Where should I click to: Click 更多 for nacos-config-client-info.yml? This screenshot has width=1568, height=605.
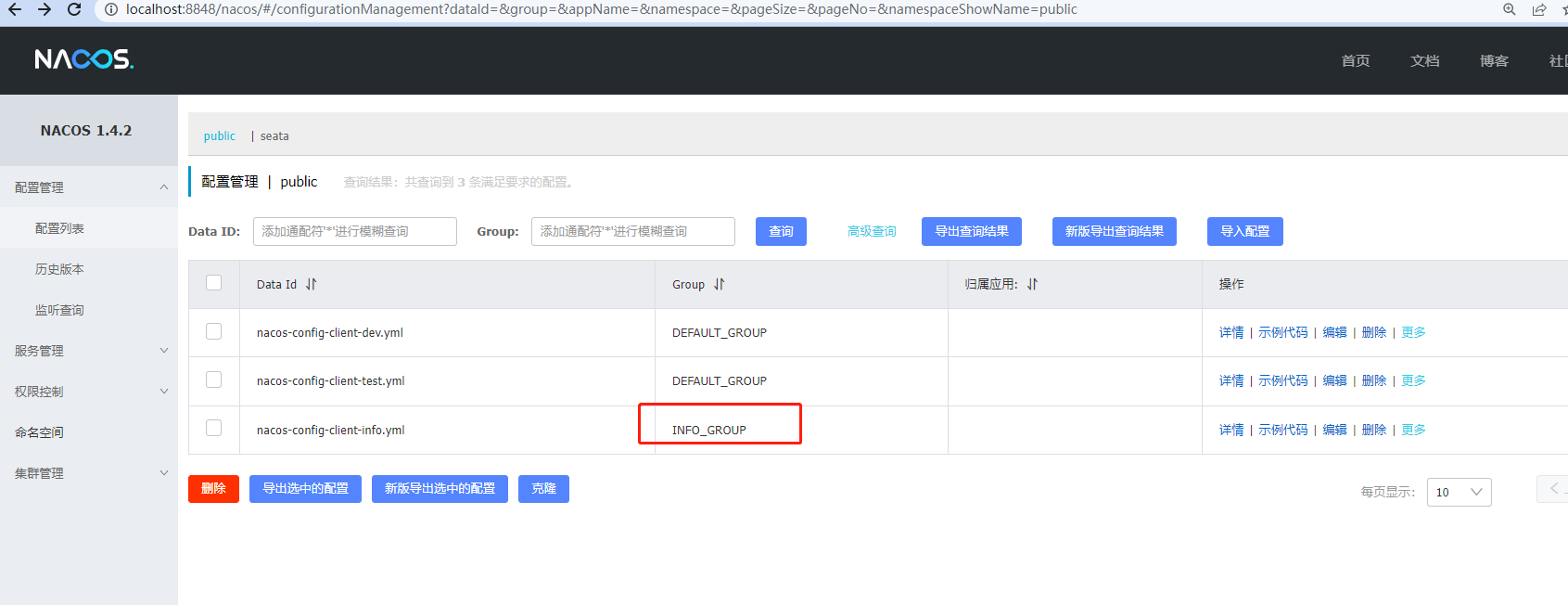(1413, 430)
